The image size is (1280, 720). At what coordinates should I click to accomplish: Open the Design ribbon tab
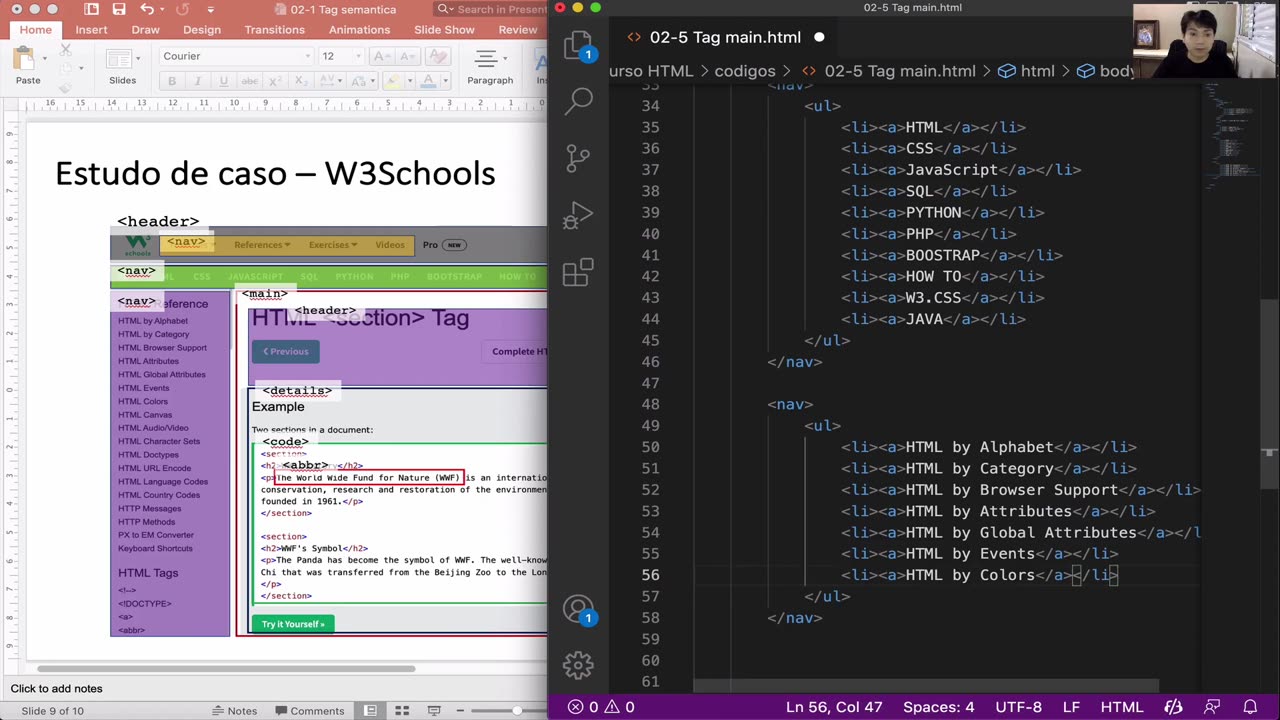coord(202,30)
